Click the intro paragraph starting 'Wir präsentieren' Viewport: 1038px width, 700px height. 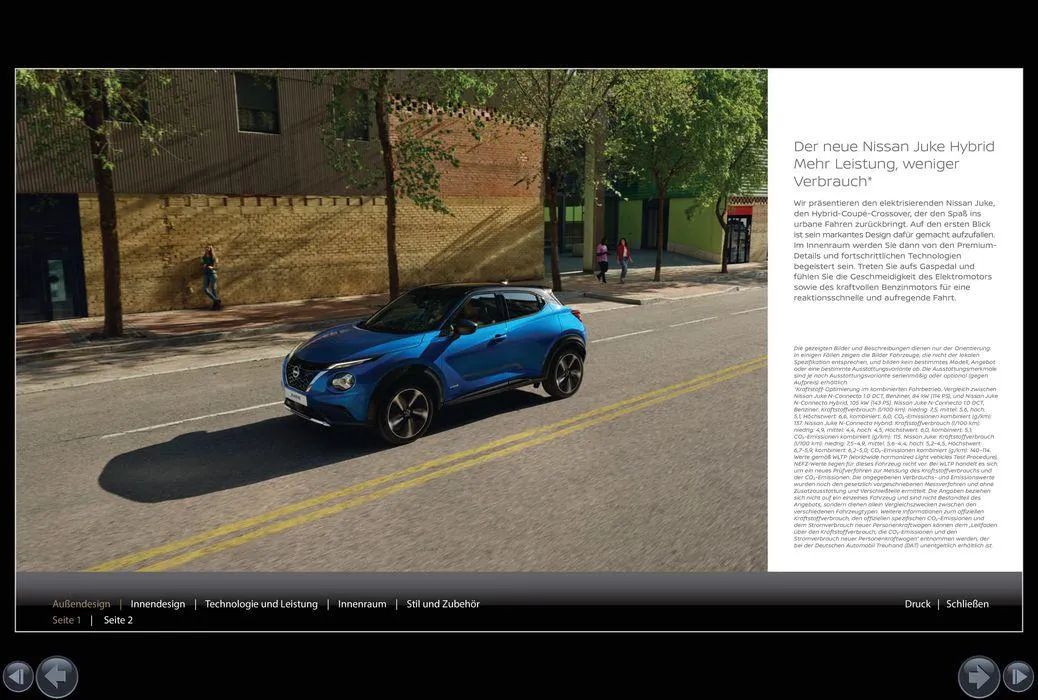(x=894, y=250)
